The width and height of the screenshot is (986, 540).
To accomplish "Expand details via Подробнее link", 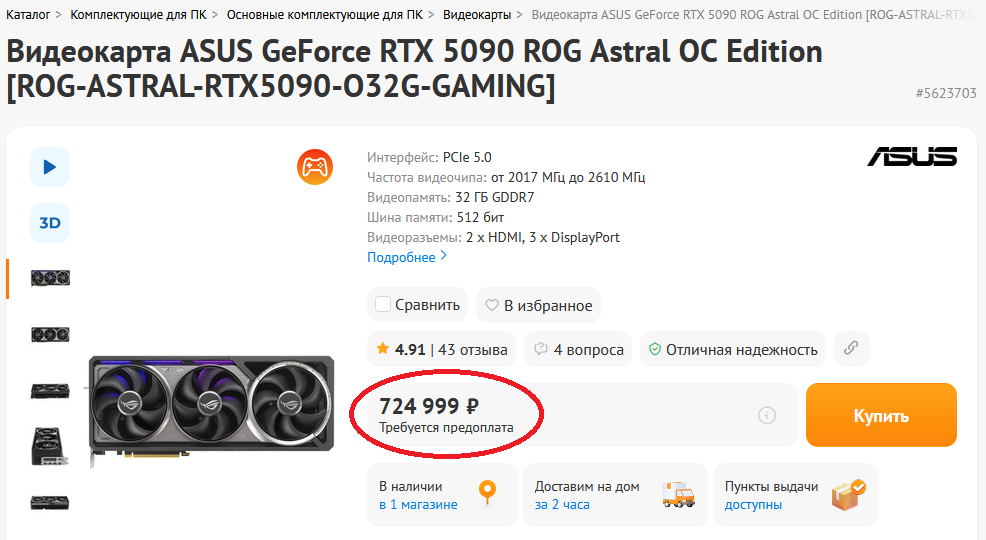I will click(x=407, y=257).
